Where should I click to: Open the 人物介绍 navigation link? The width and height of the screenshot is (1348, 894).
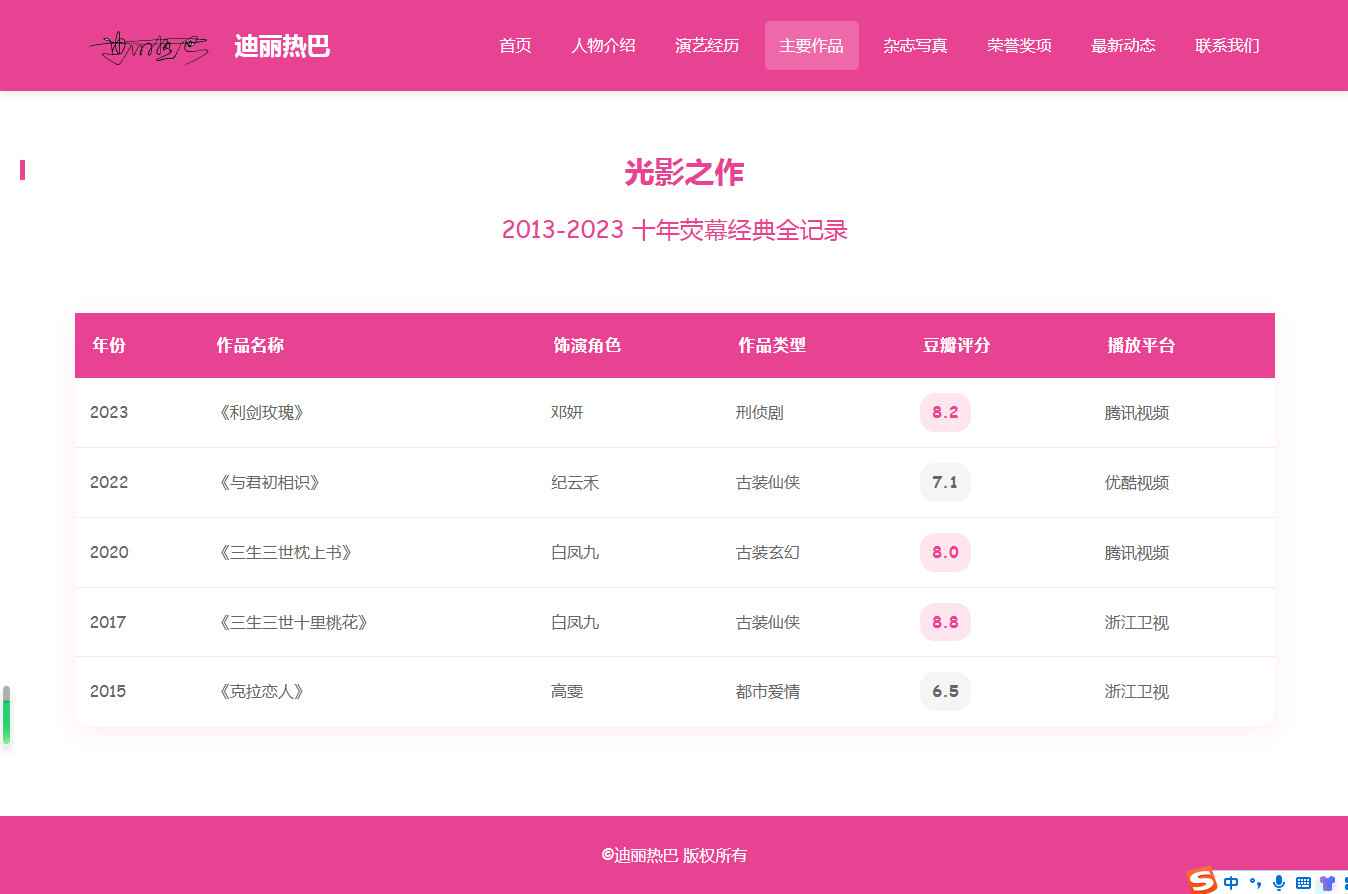tap(603, 46)
